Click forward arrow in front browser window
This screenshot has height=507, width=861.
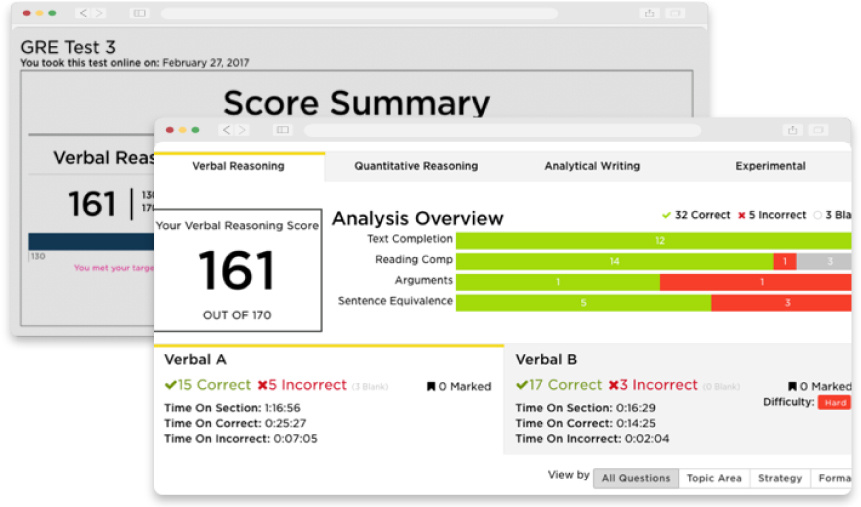(242, 130)
